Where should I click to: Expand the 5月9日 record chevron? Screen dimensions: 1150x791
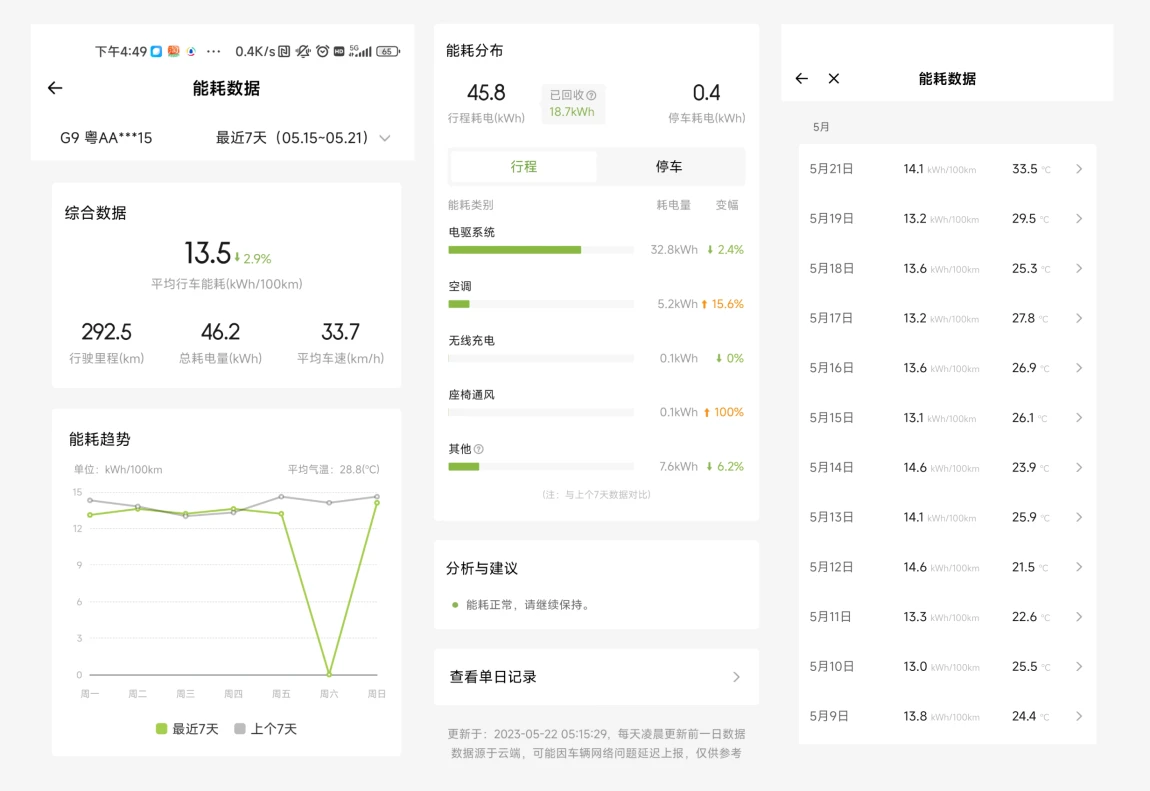(1079, 716)
